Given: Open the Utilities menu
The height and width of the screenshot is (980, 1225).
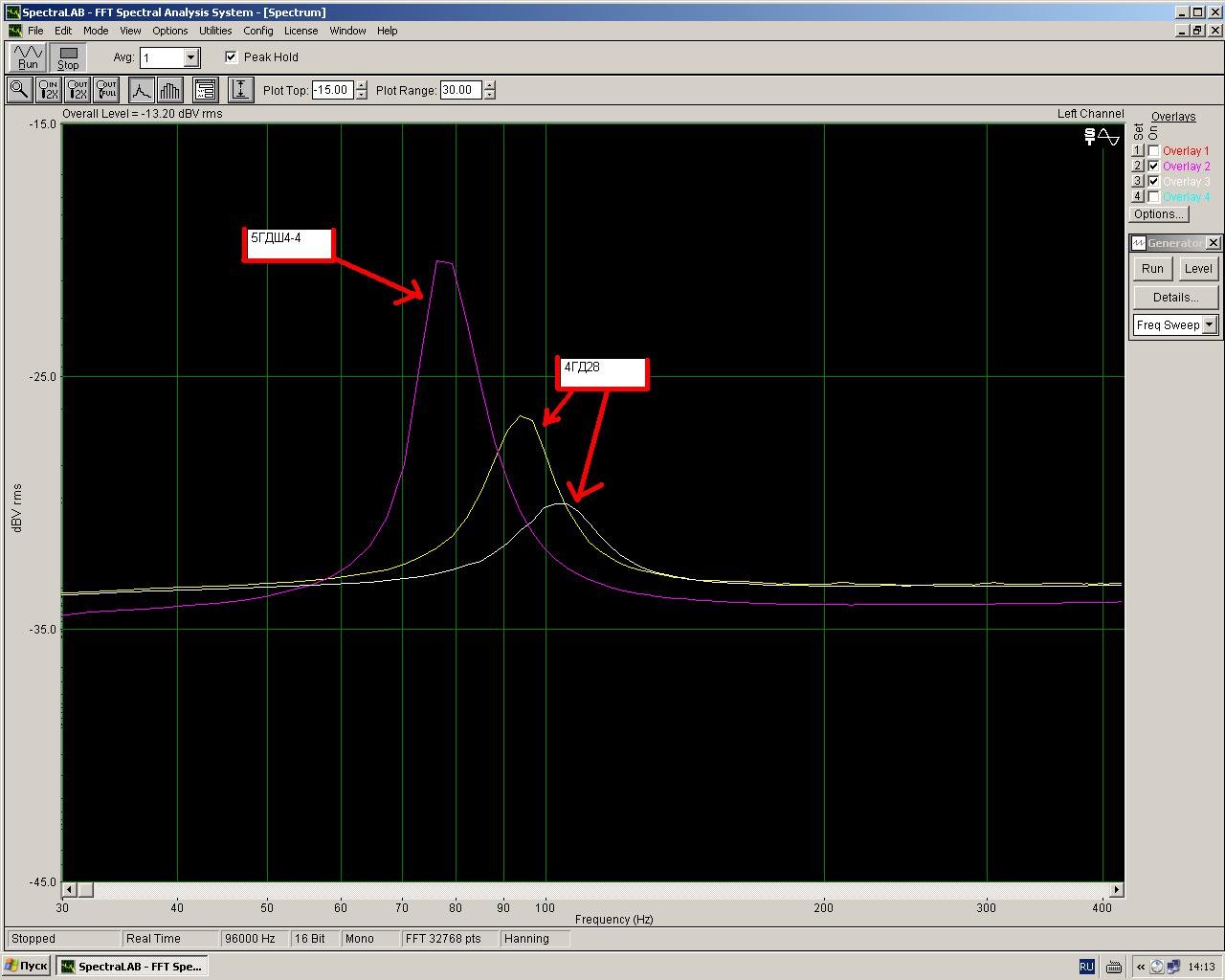Looking at the screenshot, I should click(x=215, y=31).
